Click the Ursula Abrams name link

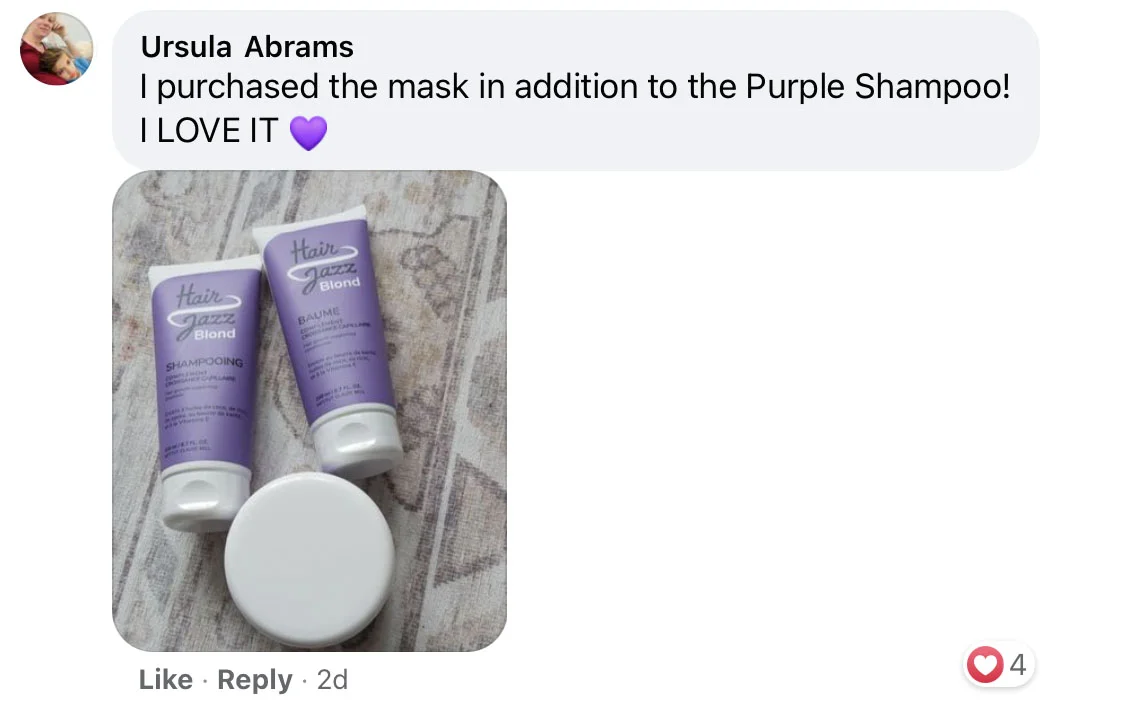pos(247,47)
